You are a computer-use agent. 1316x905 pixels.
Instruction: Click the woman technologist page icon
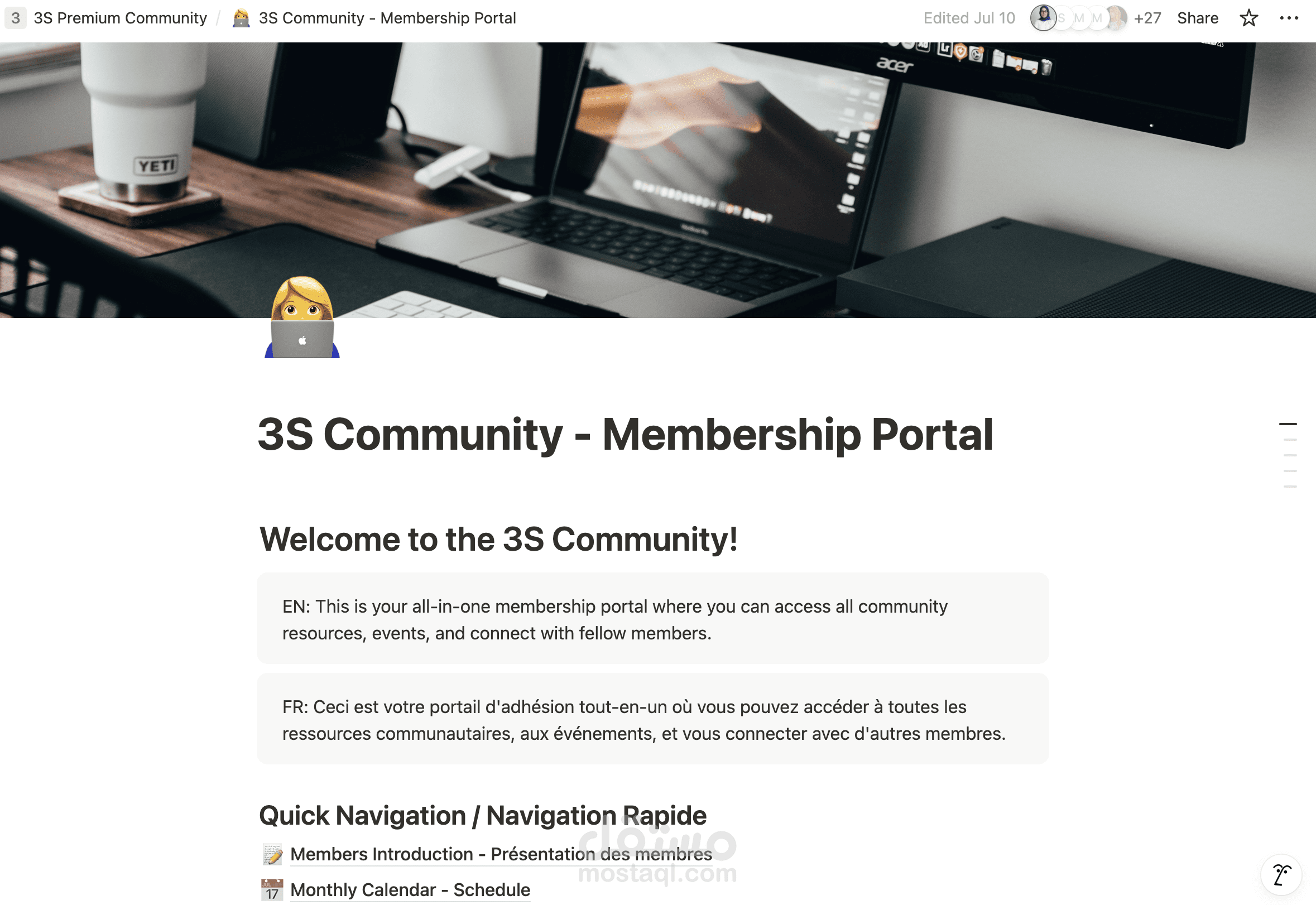click(x=302, y=317)
